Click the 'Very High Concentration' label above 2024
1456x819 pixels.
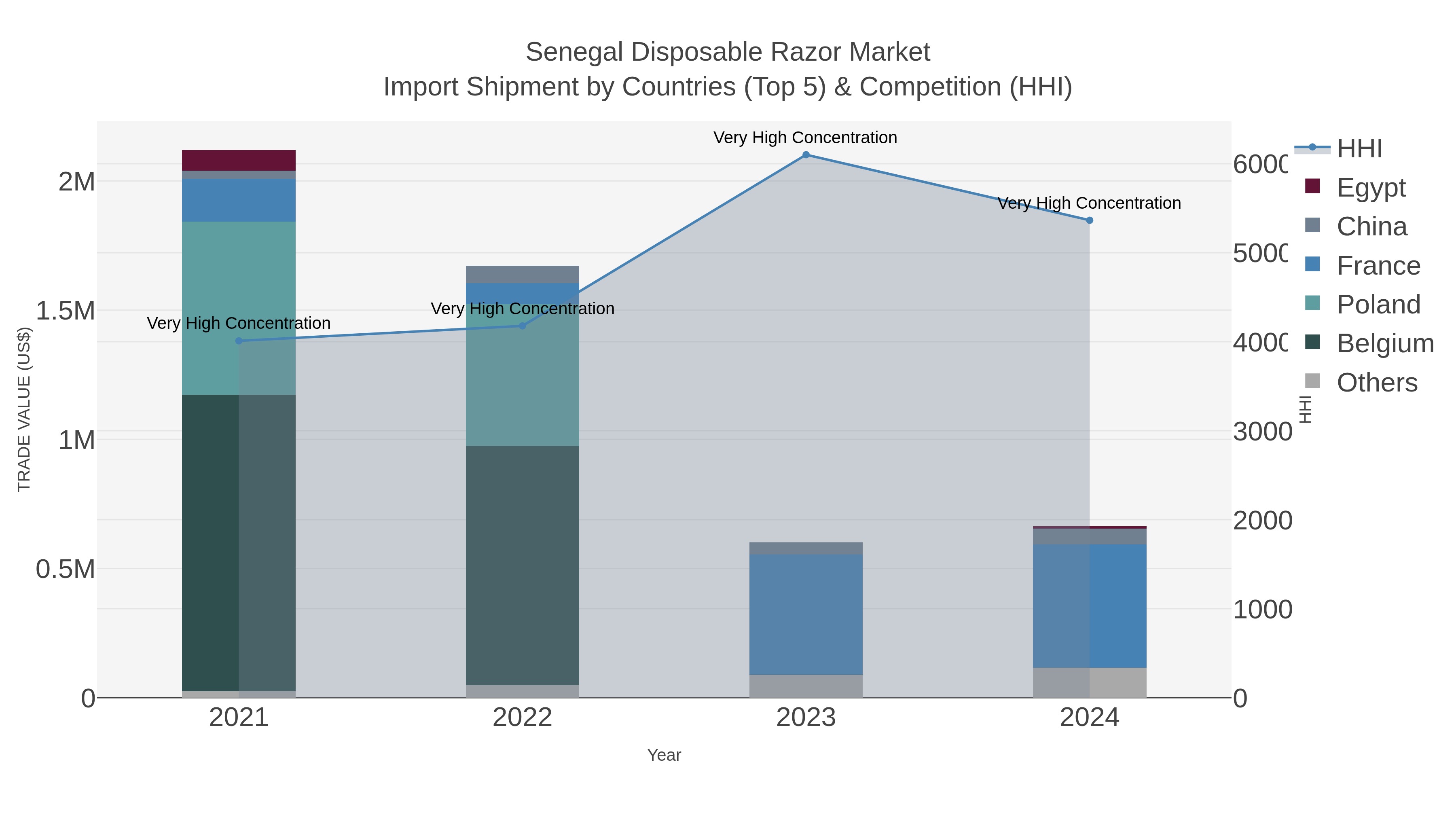click(x=1089, y=203)
